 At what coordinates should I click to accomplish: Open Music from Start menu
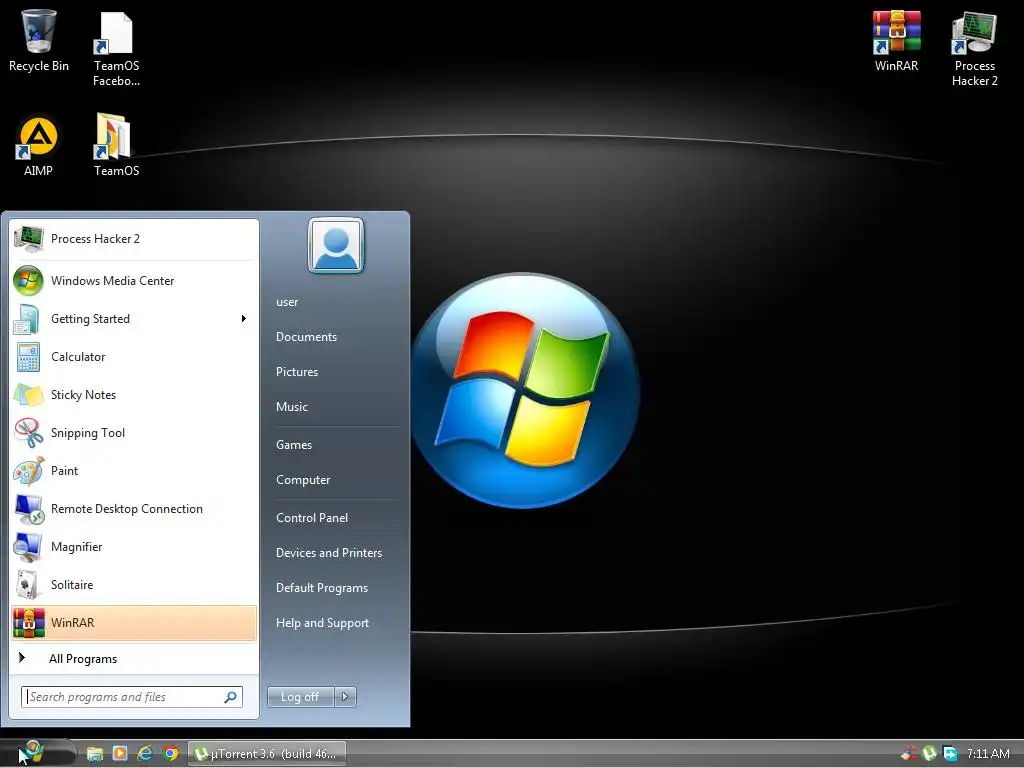point(292,407)
